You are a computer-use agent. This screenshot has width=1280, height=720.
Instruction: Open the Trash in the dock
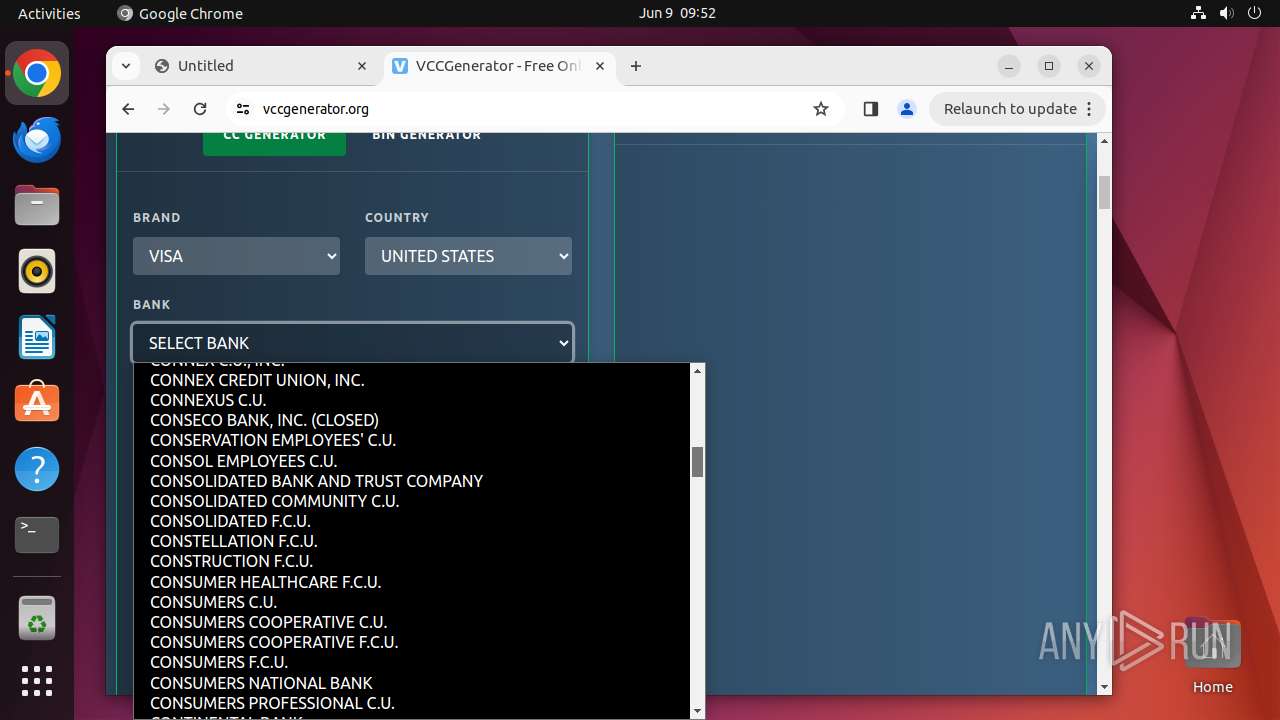click(x=37, y=617)
